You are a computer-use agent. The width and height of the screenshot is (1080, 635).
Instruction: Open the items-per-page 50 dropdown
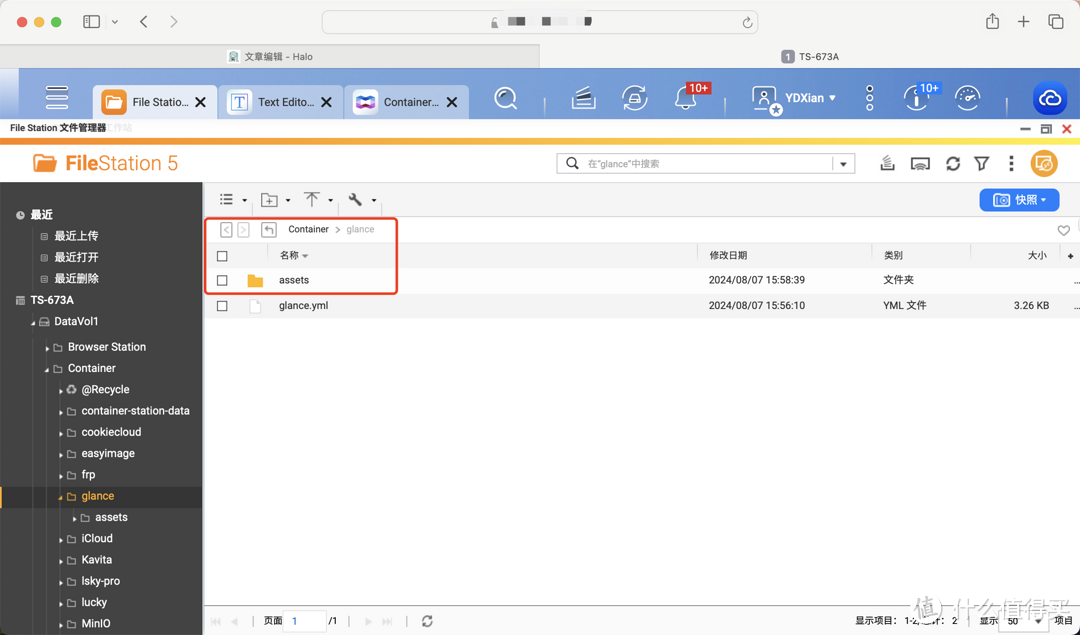[1023, 620]
